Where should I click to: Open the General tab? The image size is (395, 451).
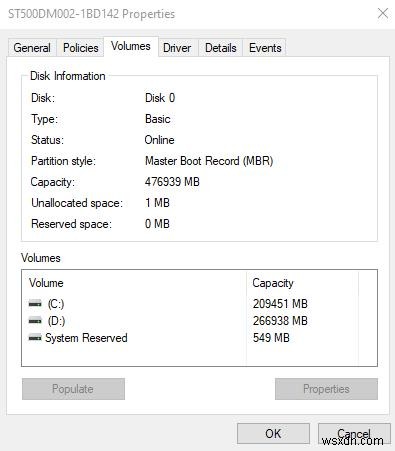click(32, 48)
